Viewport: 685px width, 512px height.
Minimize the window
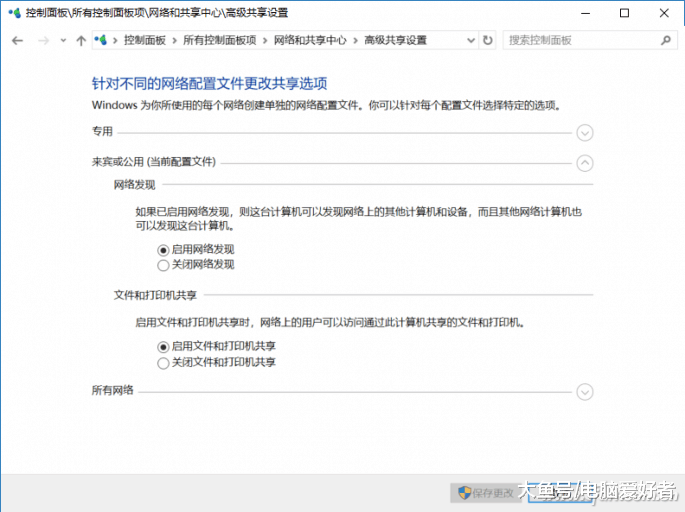(x=585, y=13)
